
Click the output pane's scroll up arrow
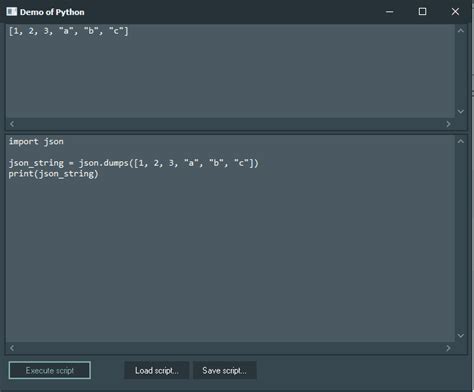pyautogui.click(x=461, y=31)
